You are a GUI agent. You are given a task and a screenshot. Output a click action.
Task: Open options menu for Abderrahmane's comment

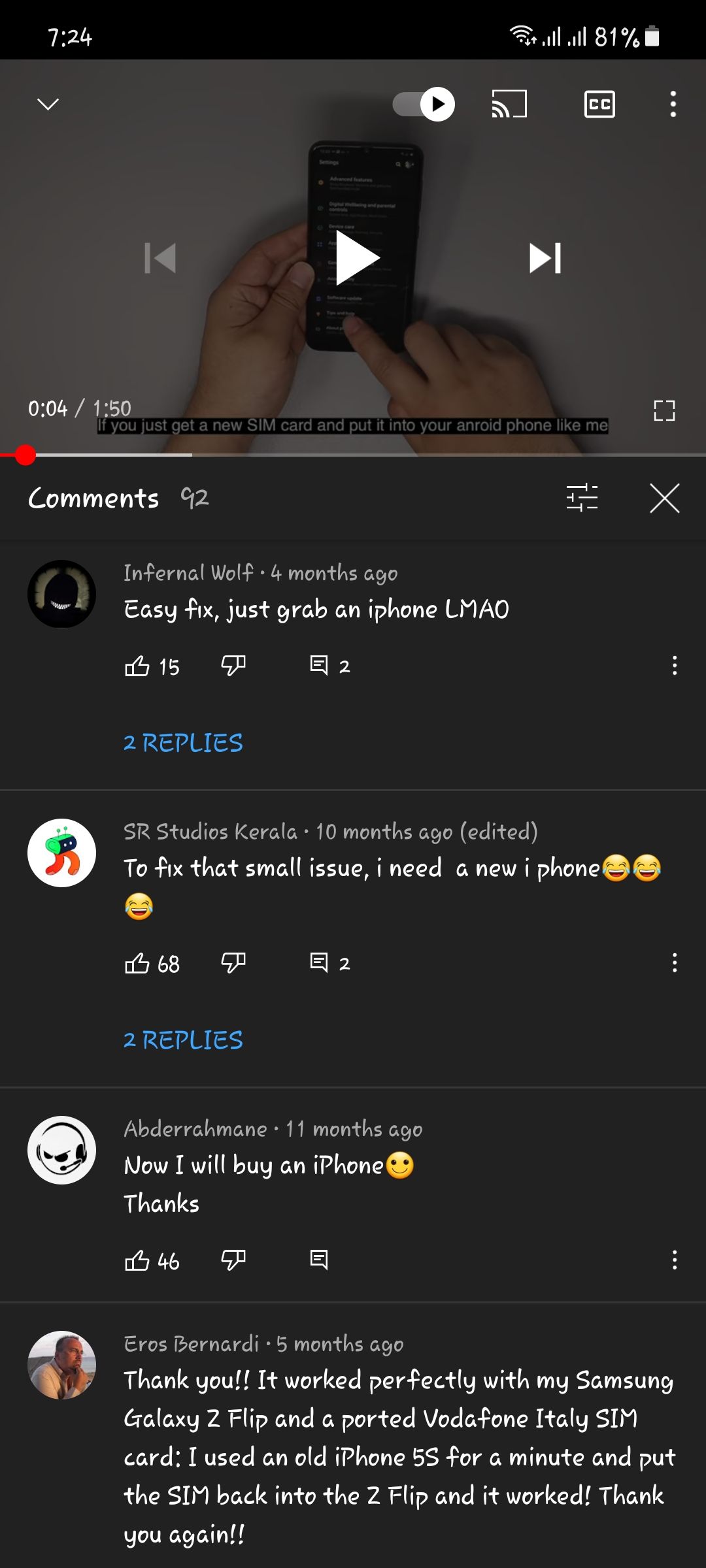point(674,1260)
